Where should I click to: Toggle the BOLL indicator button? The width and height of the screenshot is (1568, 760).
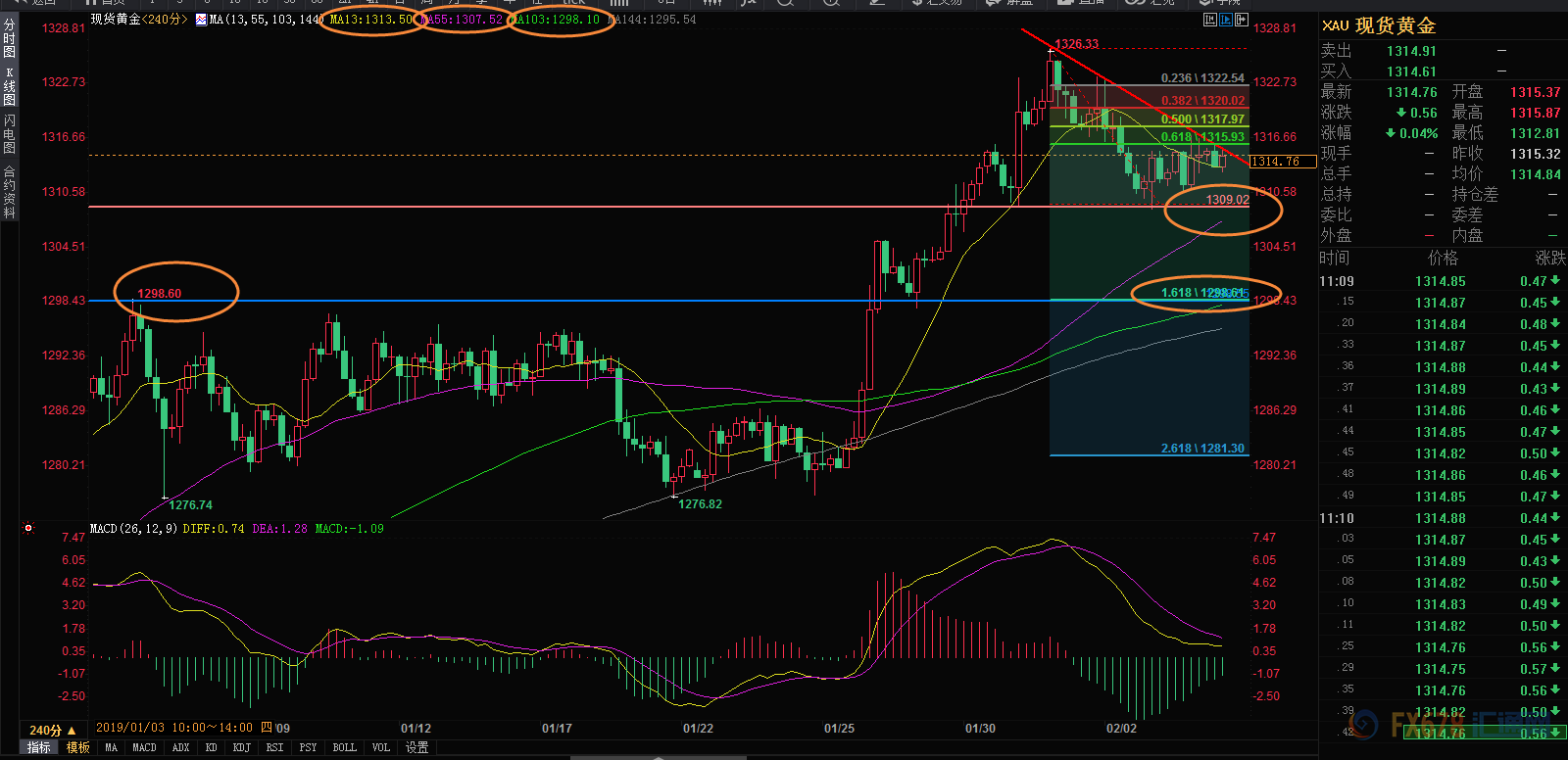pos(344,747)
